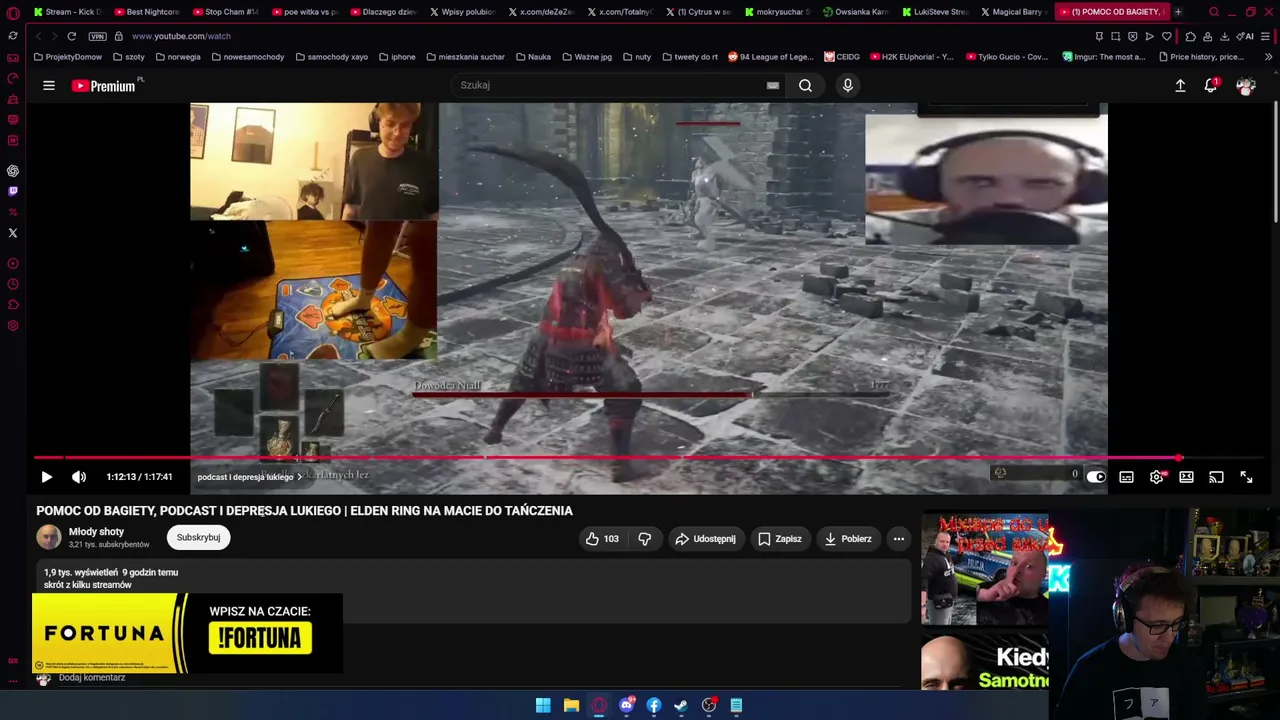The height and width of the screenshot is (720, 1280).
Task: Add page to favorites heart icon
Action: [x=1166, y=36]
